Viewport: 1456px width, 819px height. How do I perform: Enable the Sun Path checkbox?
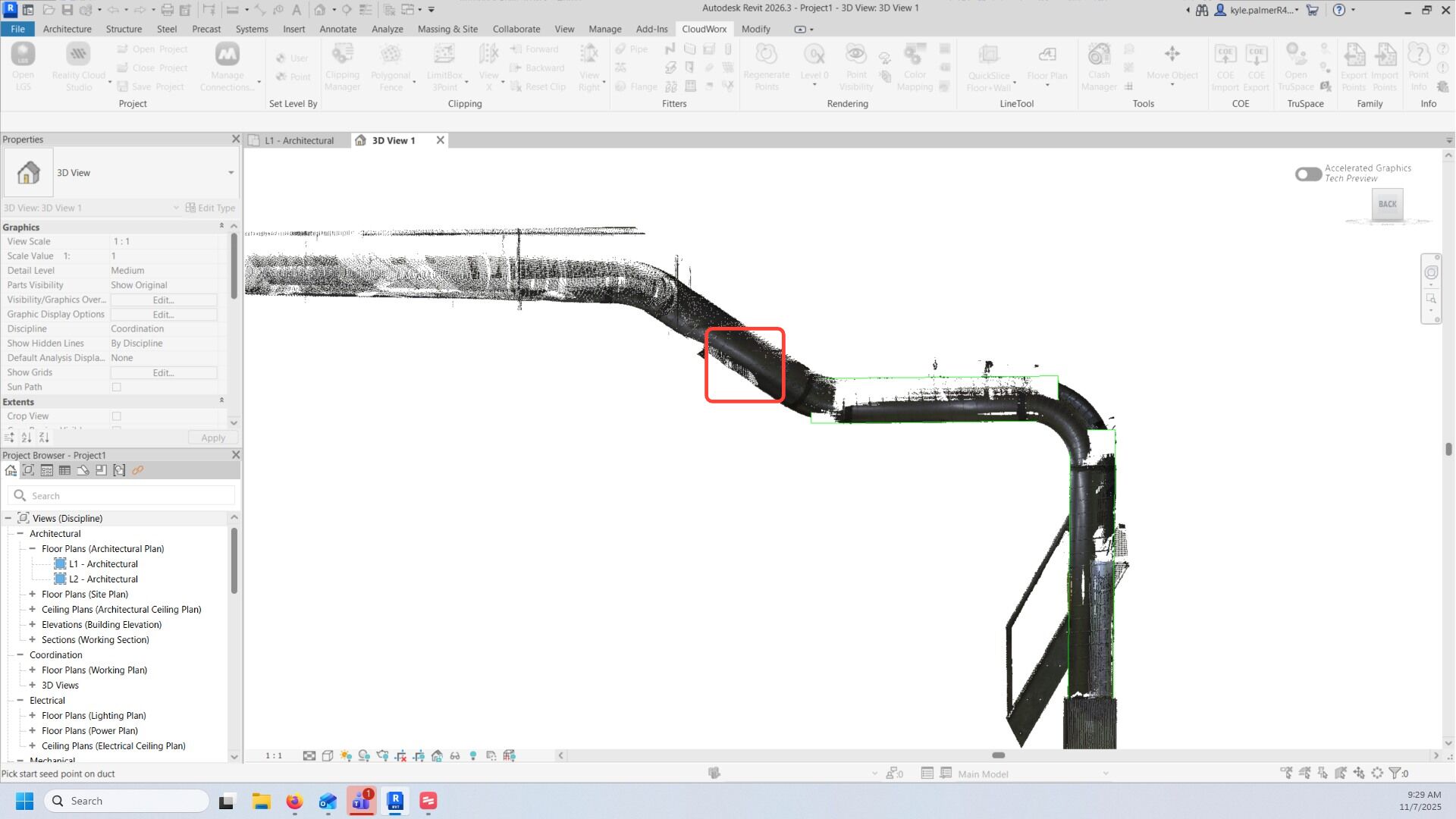point(117,388)
